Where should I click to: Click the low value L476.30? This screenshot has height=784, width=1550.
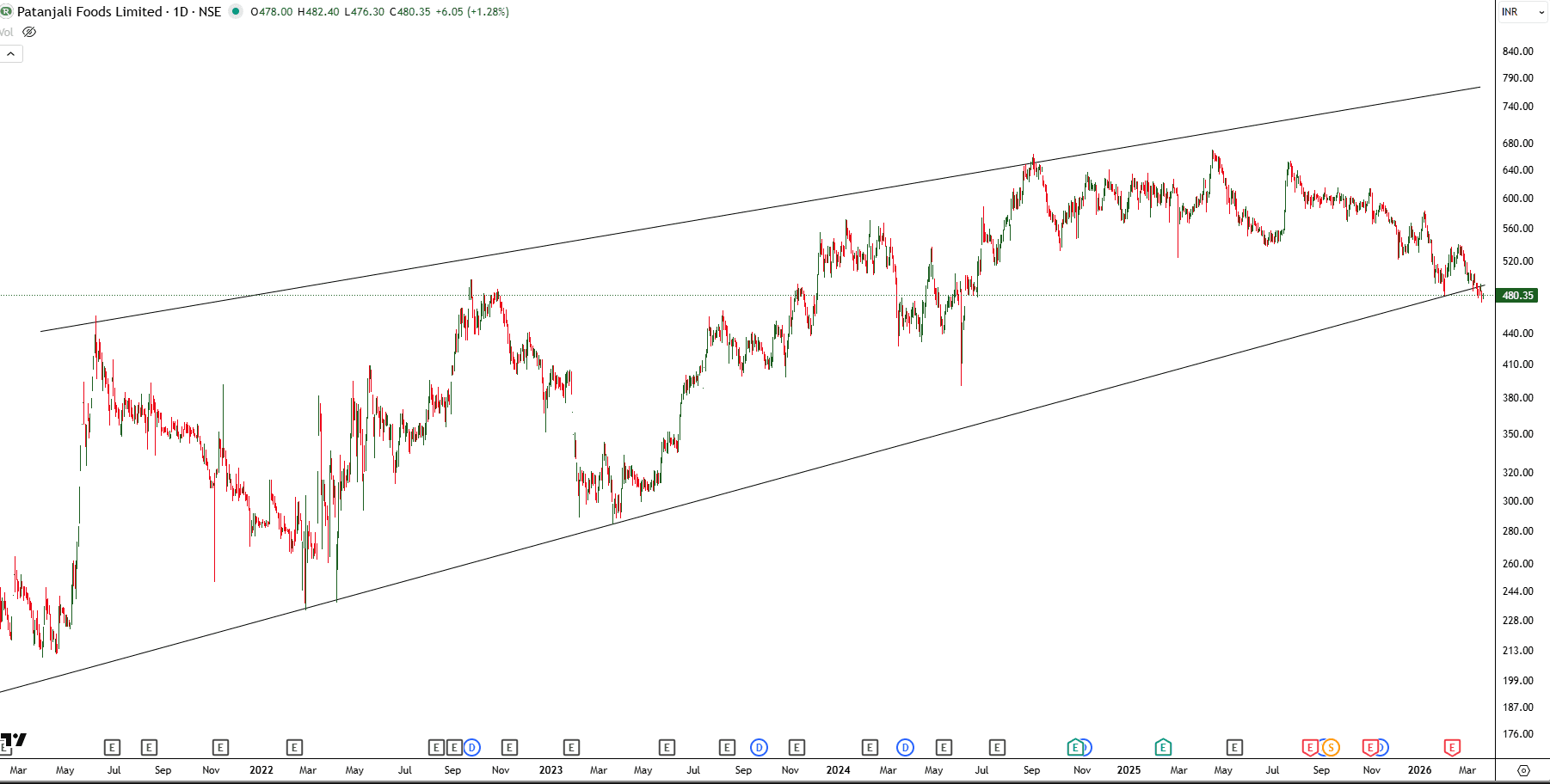[x=364, y=12]
